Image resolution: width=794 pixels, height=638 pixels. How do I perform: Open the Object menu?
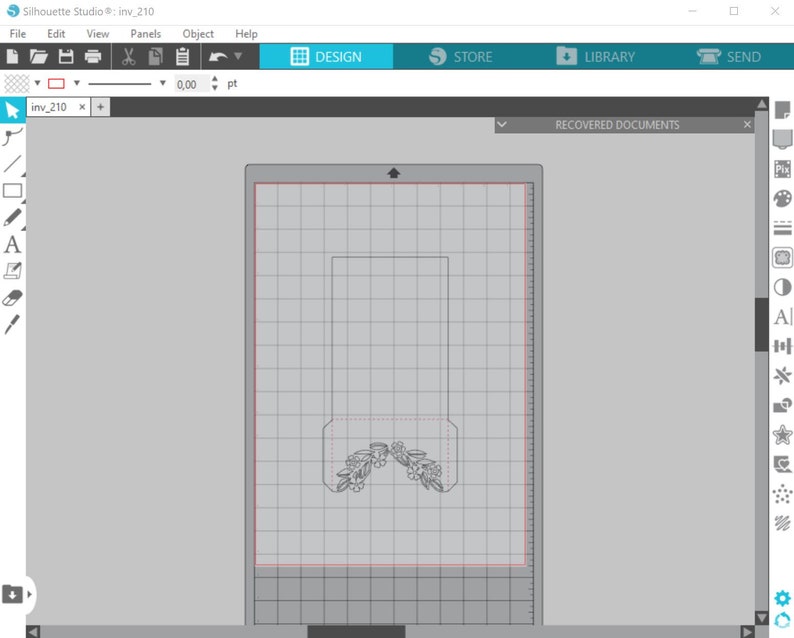tap(198, 33)
